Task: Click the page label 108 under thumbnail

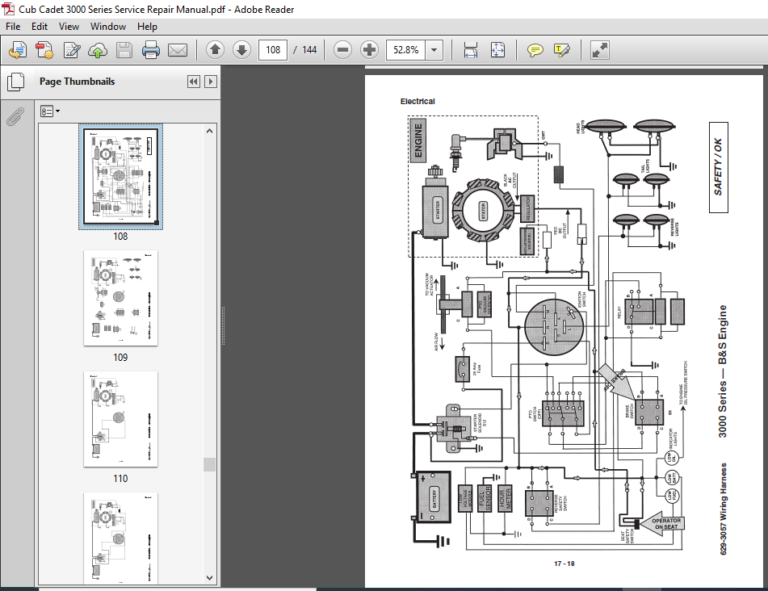Action: coord(120,236)
